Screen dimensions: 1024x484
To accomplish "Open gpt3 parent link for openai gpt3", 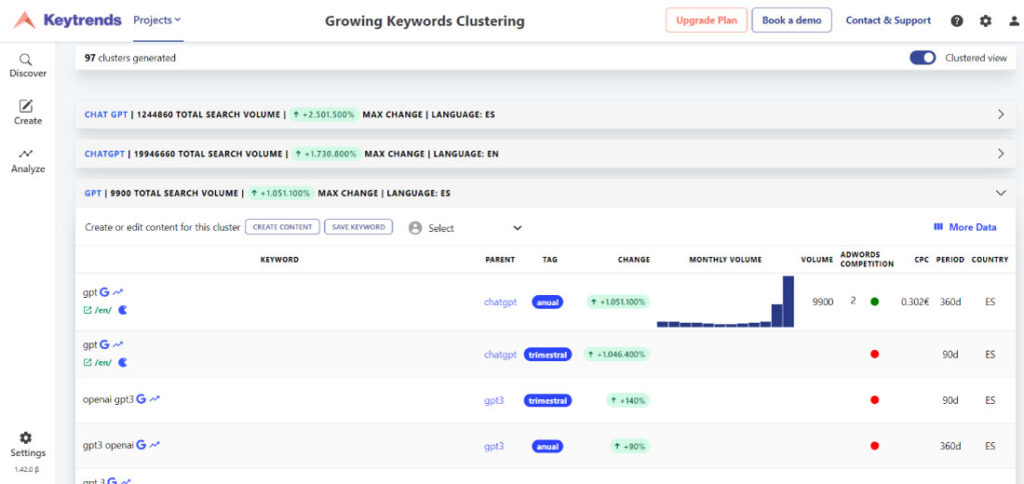I will click(494, 400).
